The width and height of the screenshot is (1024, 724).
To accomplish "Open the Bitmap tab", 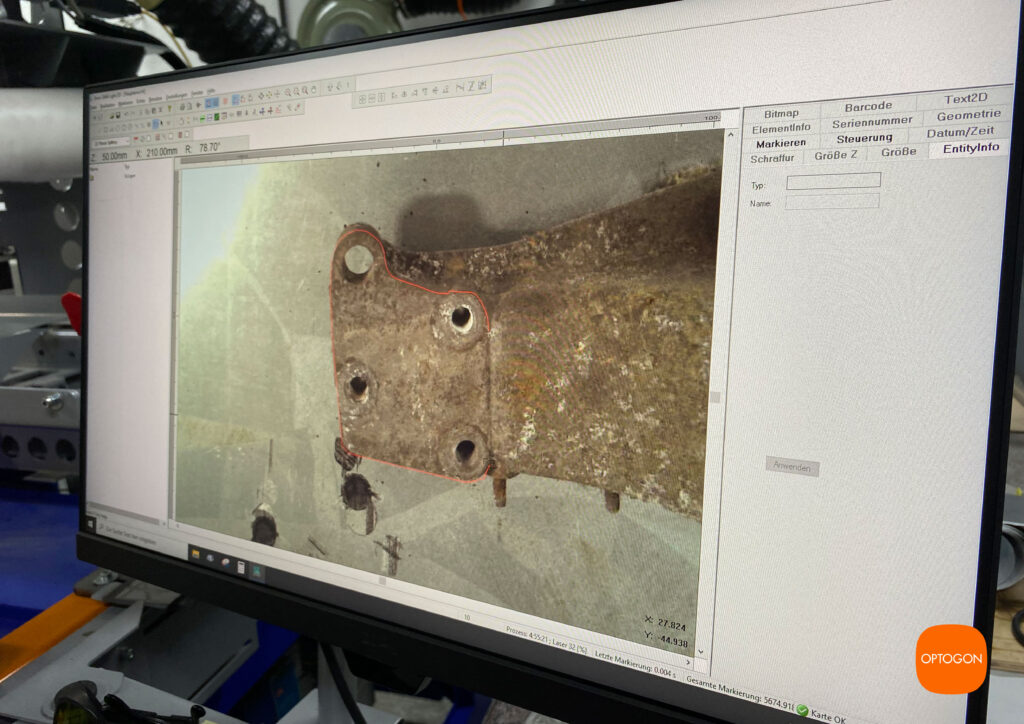I will tap(781, 114).
